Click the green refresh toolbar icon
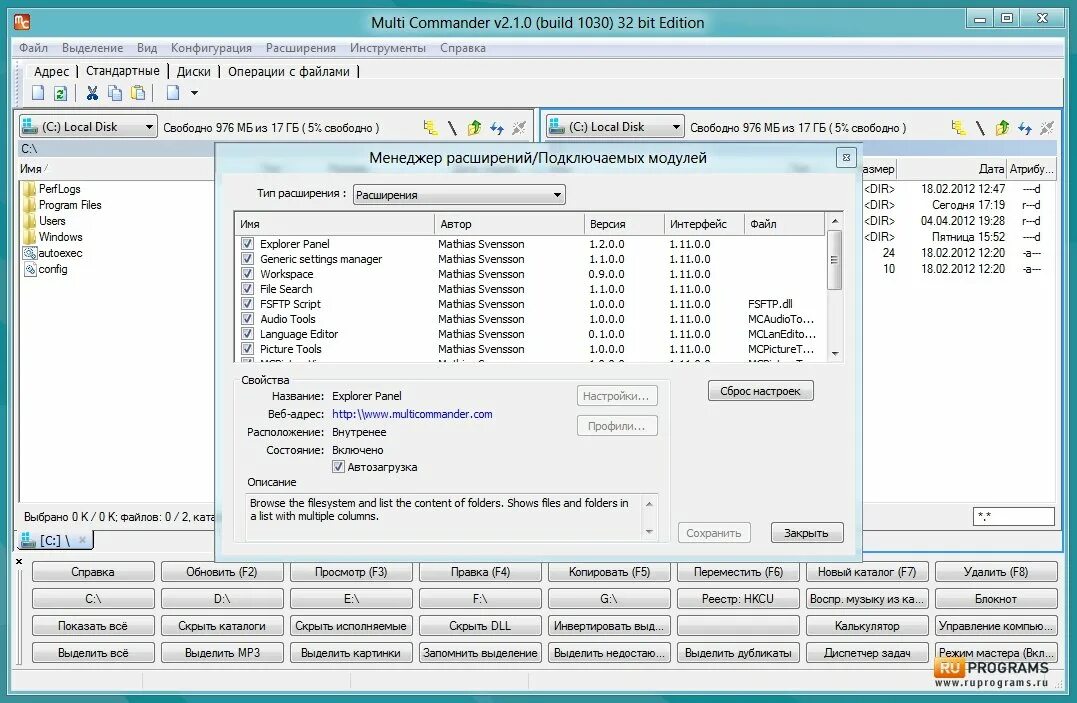The width and height of the screenshot is (1077, 703). 60,93
